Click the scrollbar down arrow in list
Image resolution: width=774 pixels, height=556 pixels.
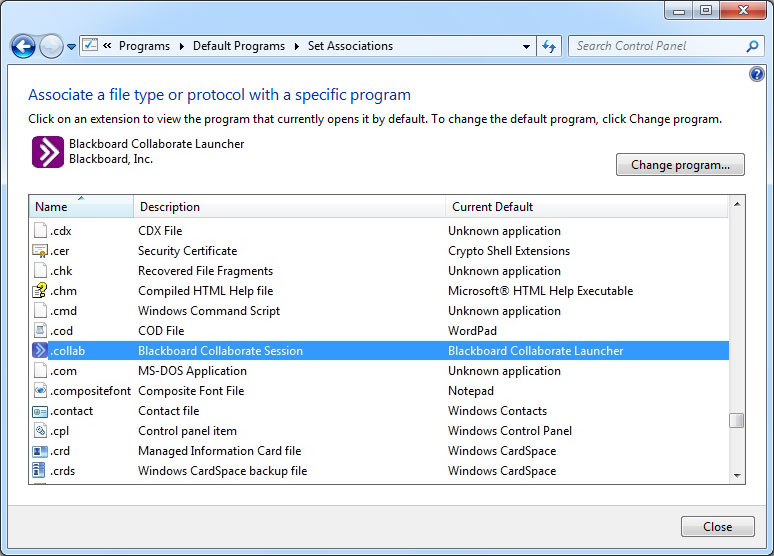tap(737, 476)
